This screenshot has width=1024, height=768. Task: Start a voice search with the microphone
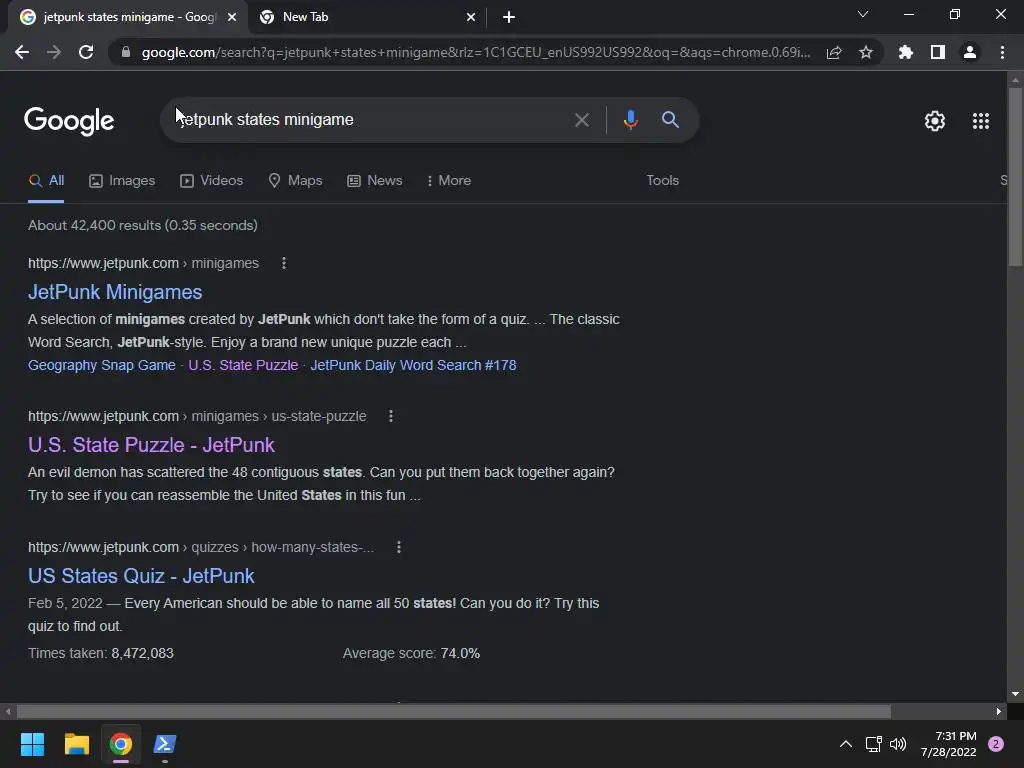630,120
